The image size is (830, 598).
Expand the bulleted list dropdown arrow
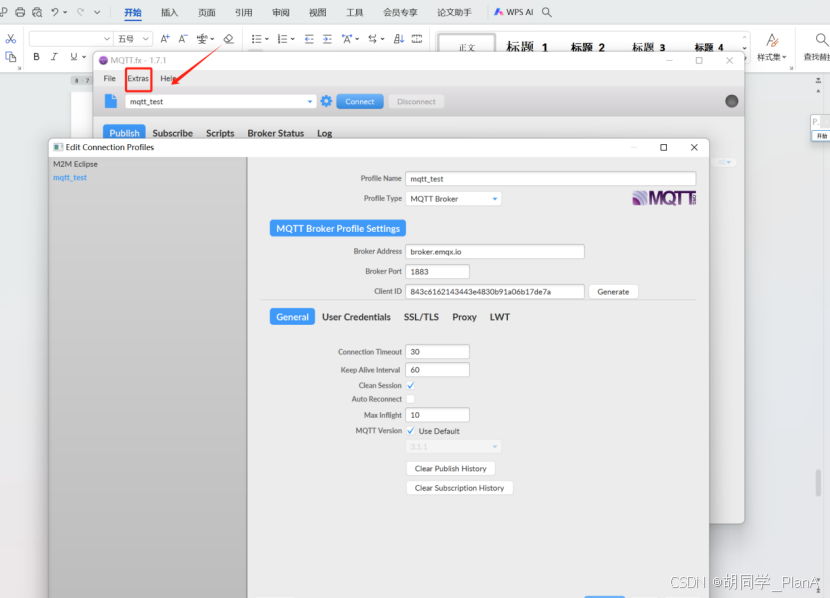[x=267, y=39]
